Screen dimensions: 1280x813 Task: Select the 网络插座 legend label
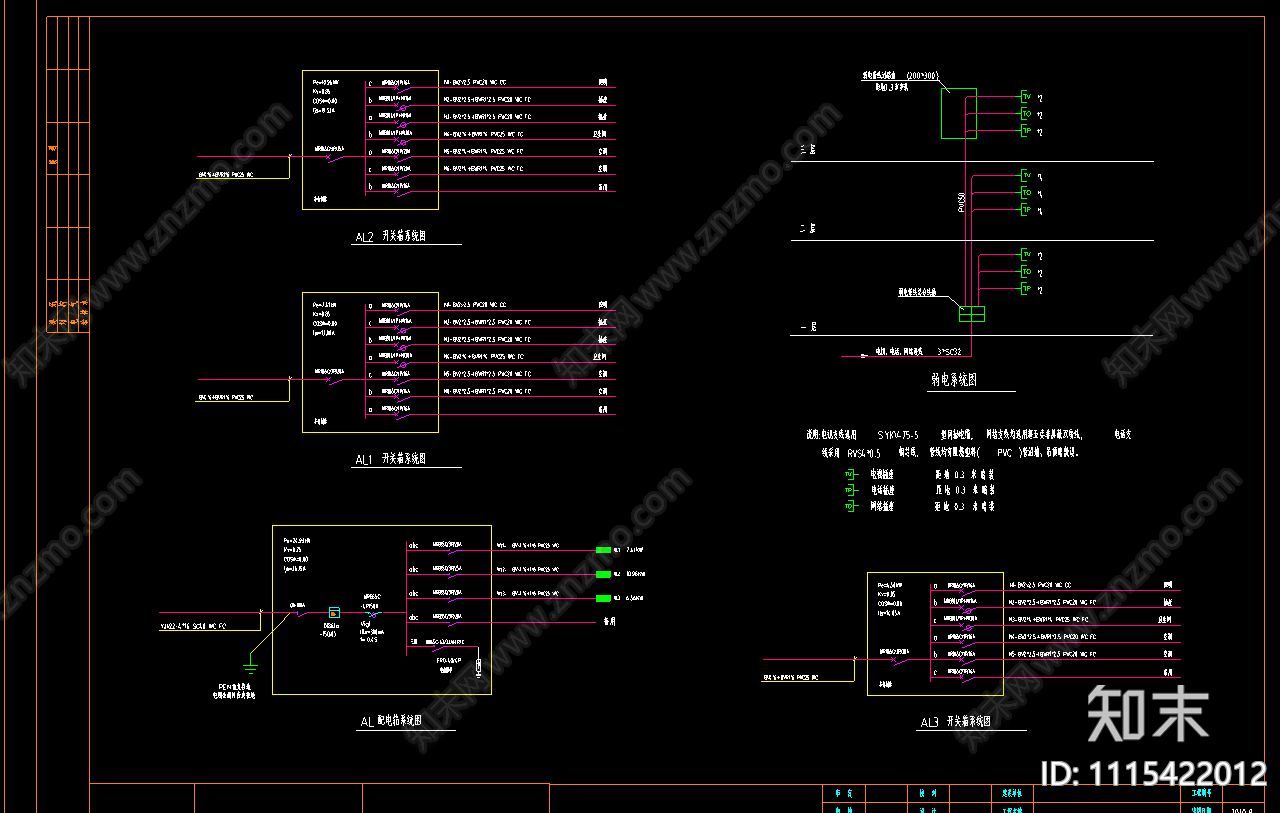882,507
